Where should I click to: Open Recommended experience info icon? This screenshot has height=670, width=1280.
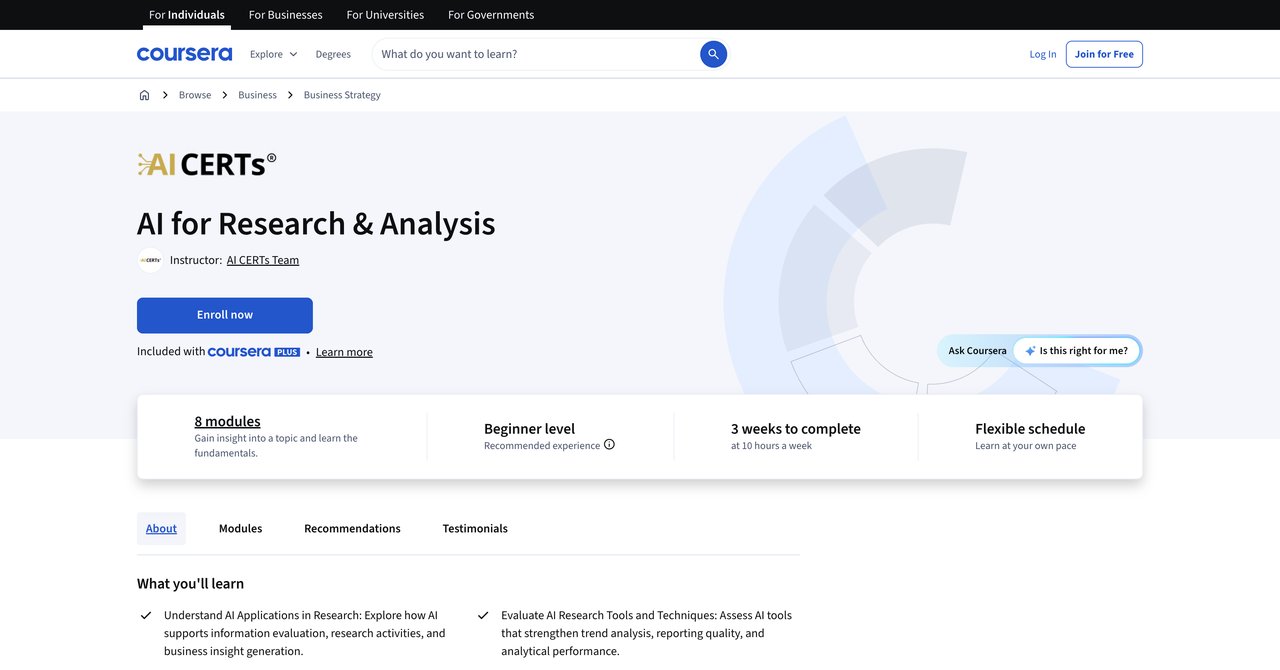click(609, 445)
